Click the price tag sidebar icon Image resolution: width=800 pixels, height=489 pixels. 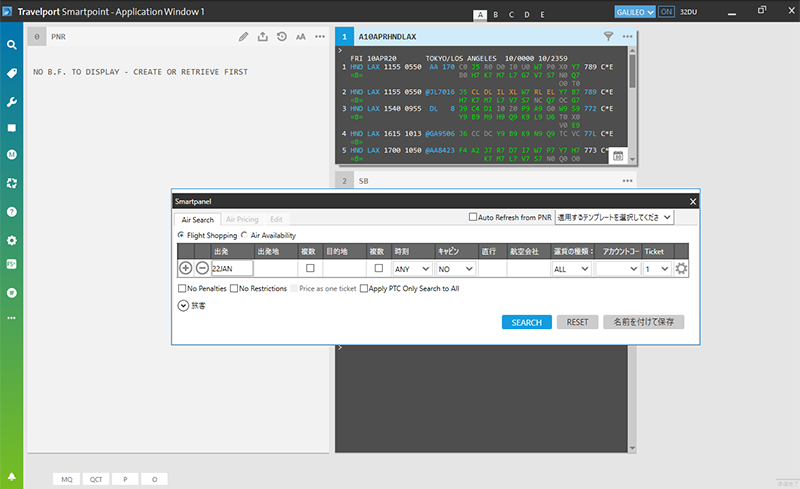11,74
